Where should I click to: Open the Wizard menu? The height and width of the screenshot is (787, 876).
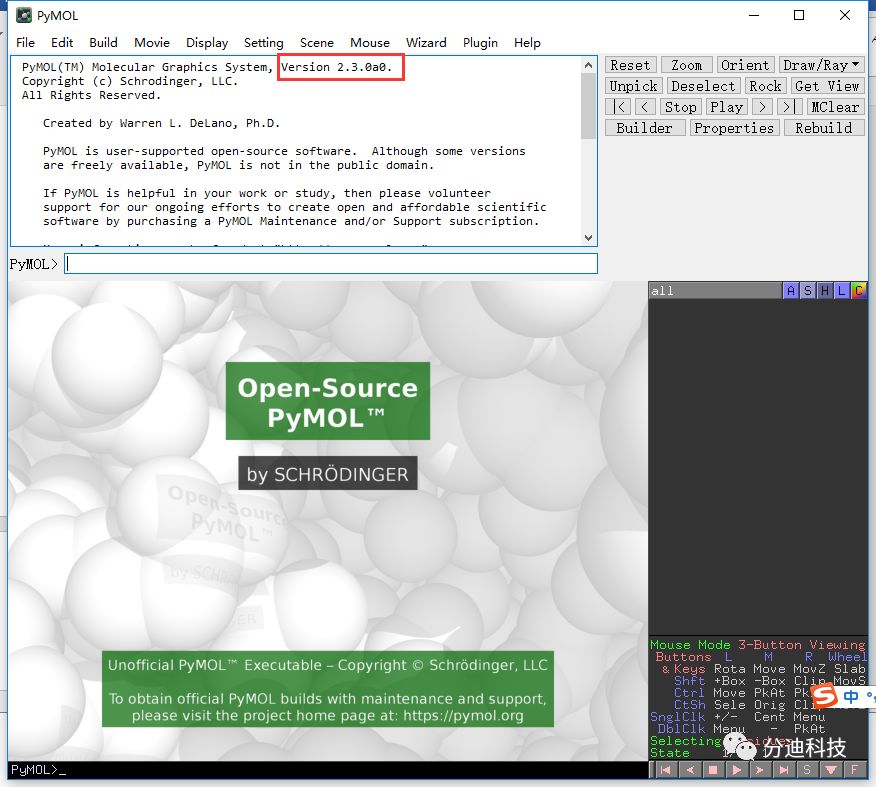click(426, 42)
